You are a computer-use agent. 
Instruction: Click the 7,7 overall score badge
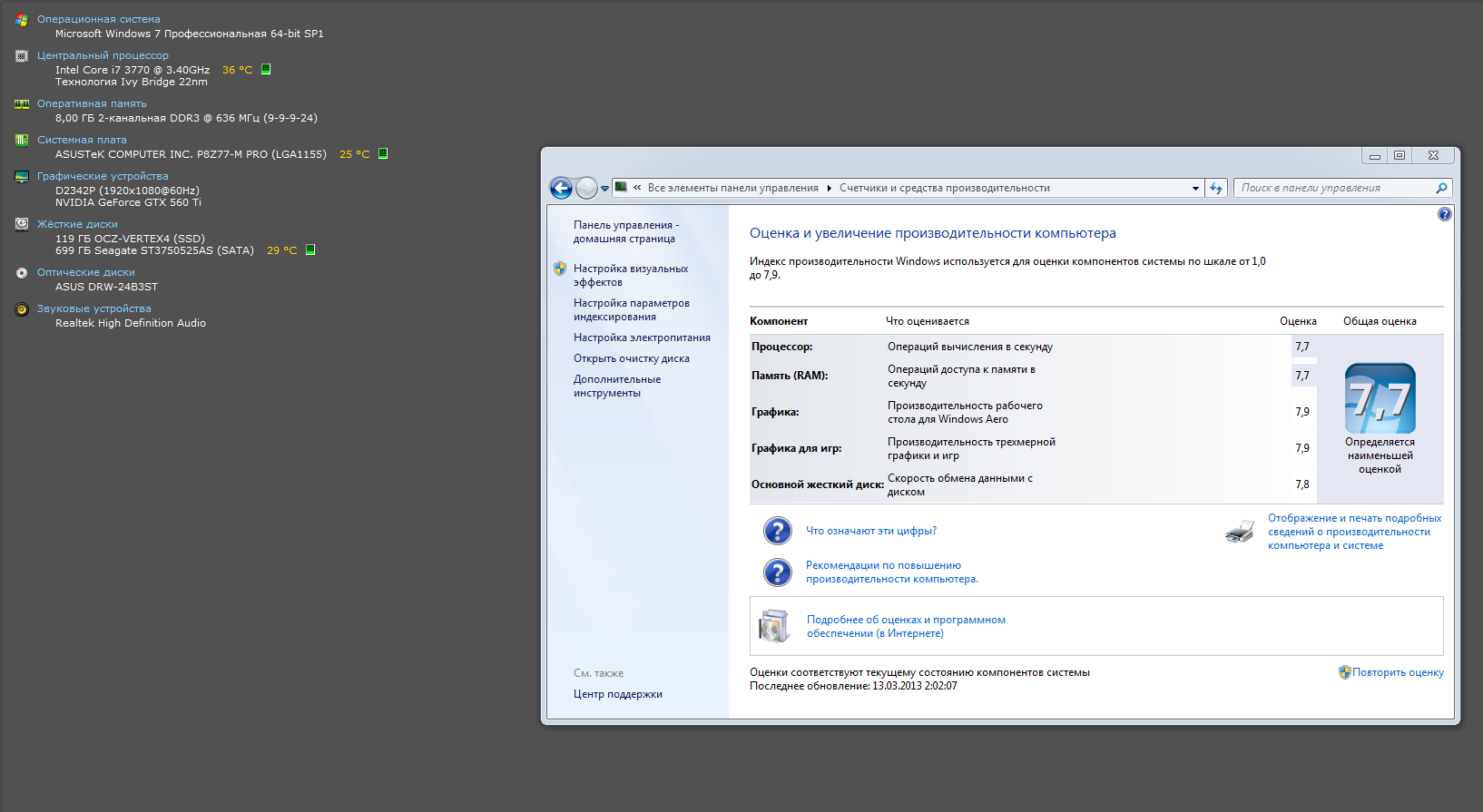1380,398
